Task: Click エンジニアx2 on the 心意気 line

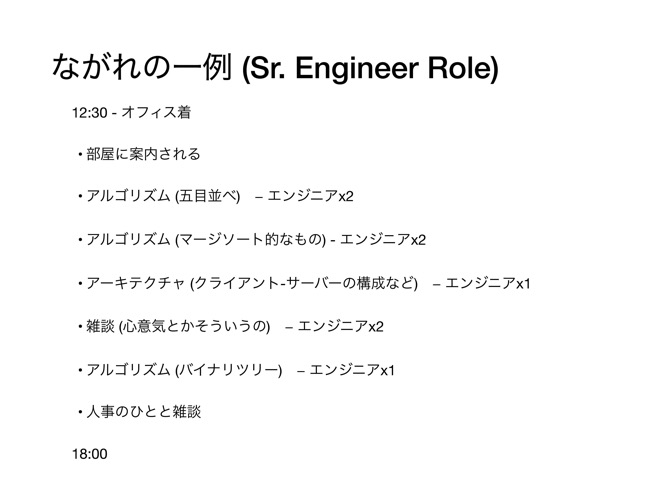Action: 340,326
